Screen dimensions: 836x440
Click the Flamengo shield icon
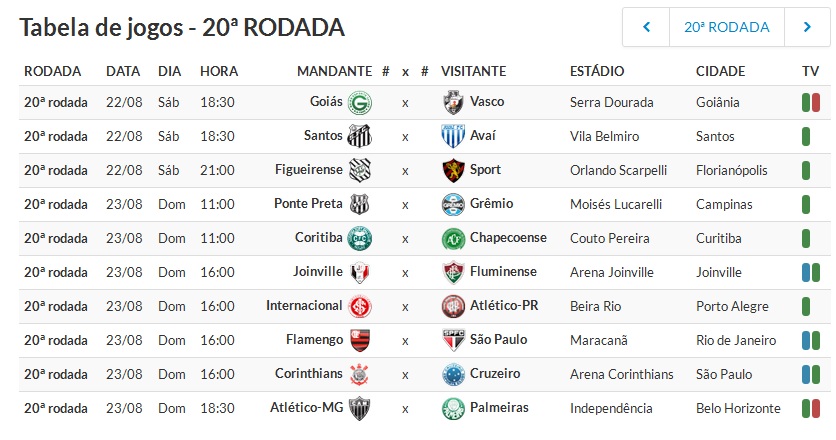(x=360, y=340)
